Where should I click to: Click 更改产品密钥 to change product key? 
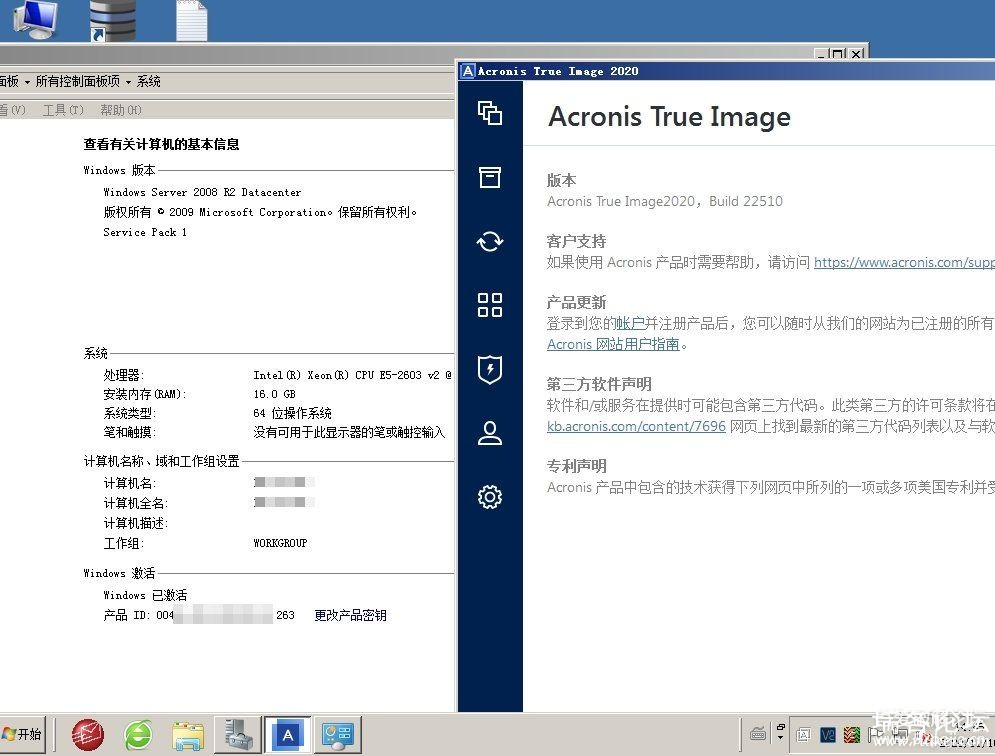click(350, 615)
